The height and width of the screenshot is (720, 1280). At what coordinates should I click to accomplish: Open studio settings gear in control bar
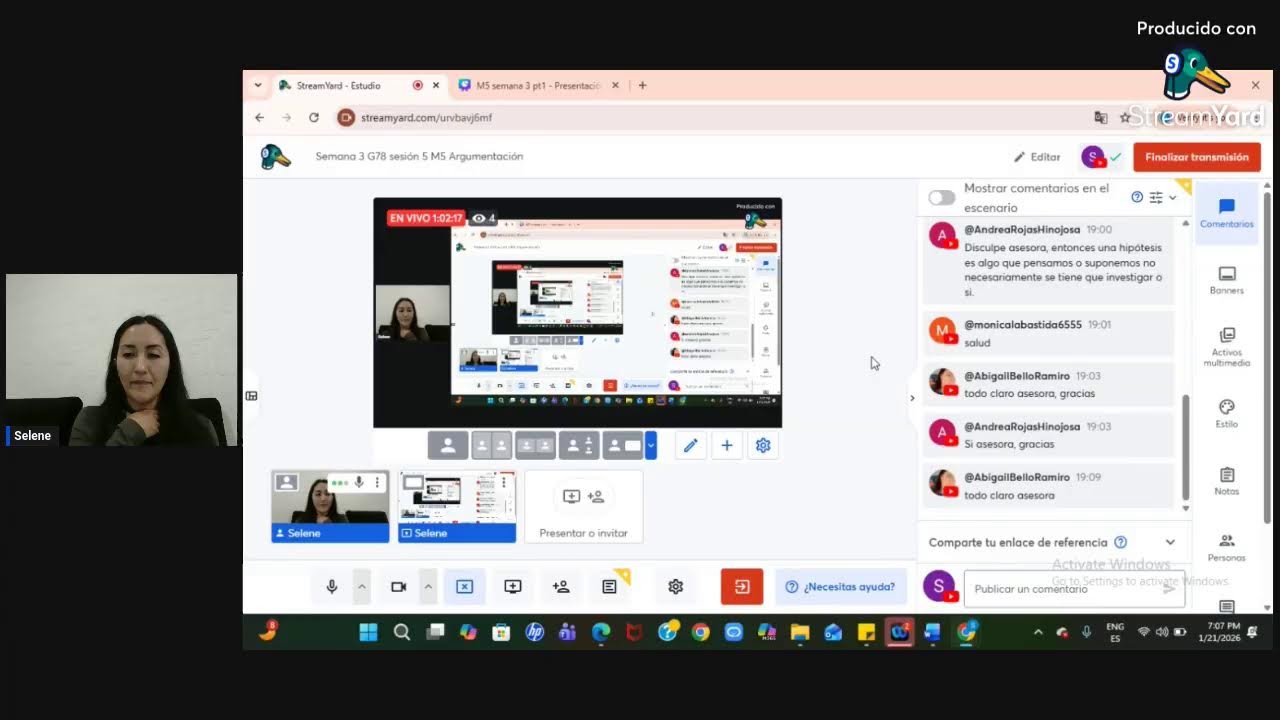coord(675,587)
